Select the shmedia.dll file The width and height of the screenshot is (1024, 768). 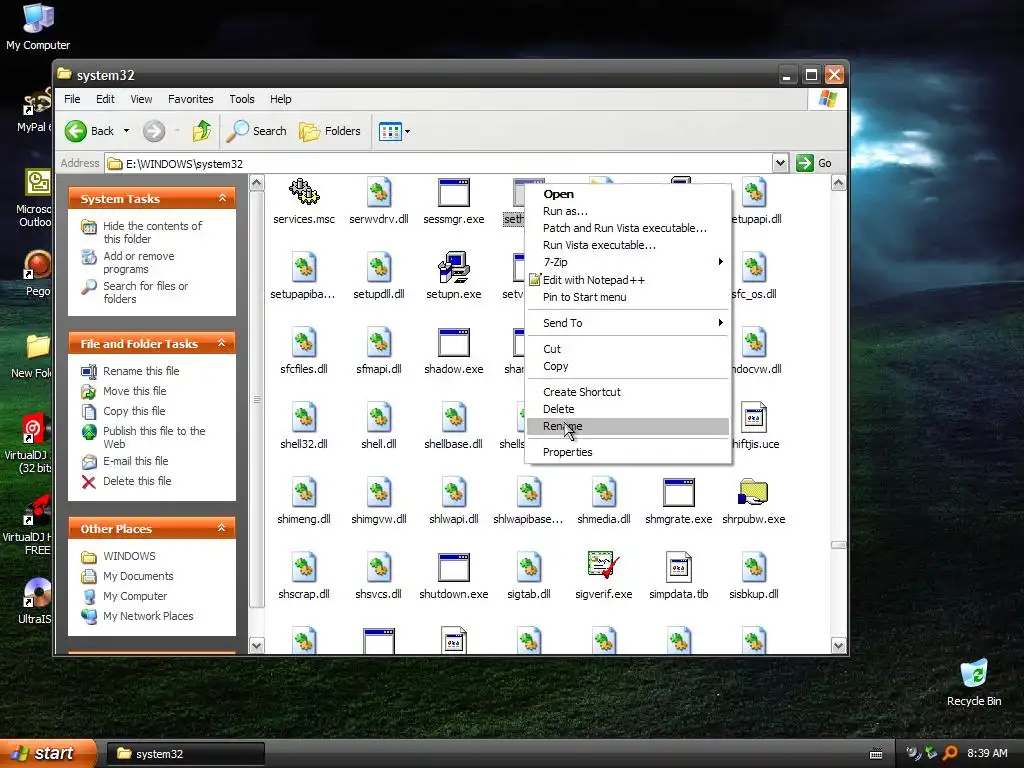(x=604, y=502)
